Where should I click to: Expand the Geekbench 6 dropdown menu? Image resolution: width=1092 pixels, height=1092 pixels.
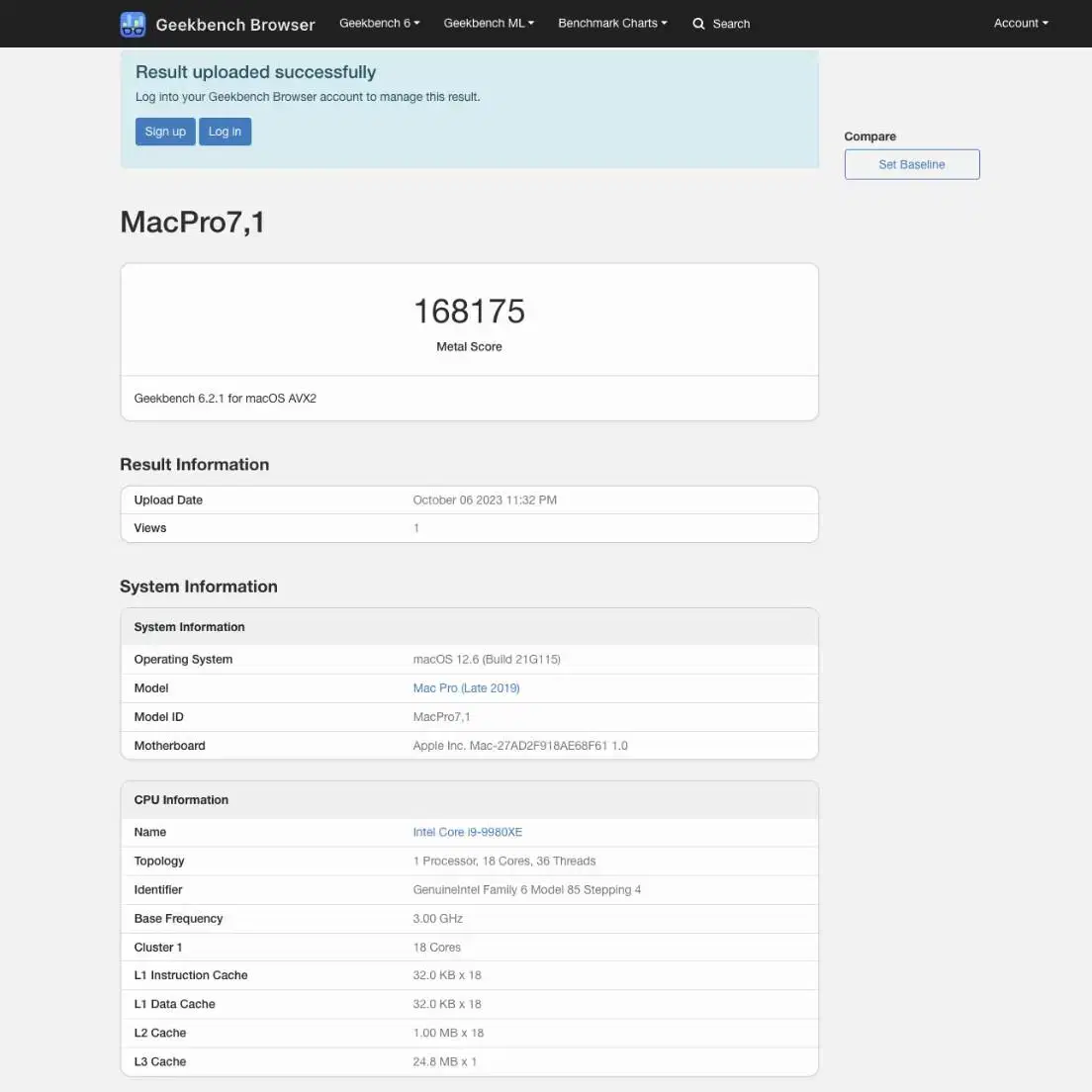[380, 23]
